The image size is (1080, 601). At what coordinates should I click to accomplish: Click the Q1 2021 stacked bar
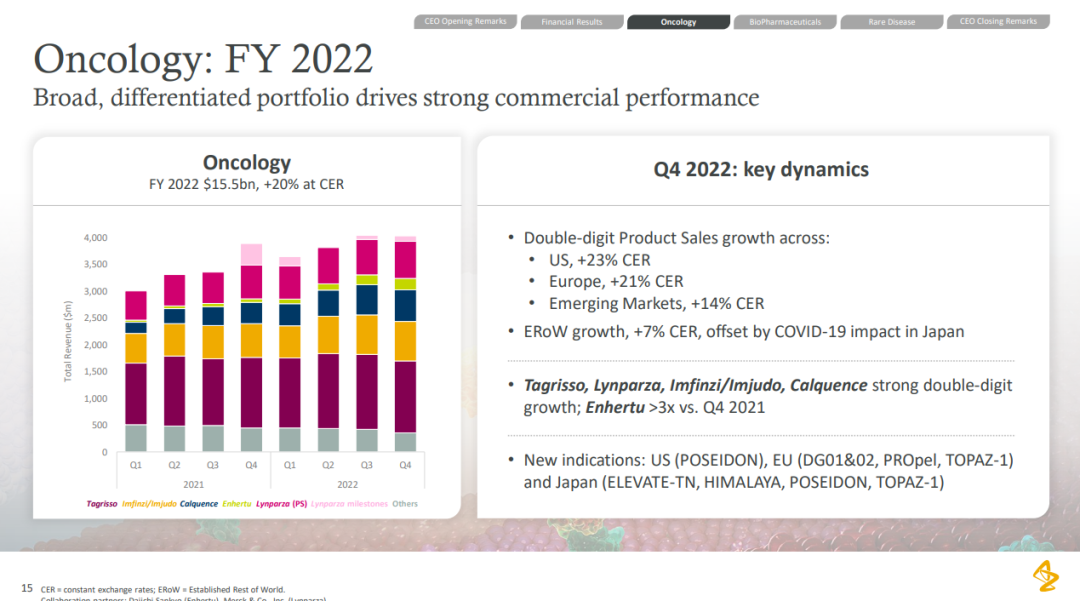(x=136, y=371)
